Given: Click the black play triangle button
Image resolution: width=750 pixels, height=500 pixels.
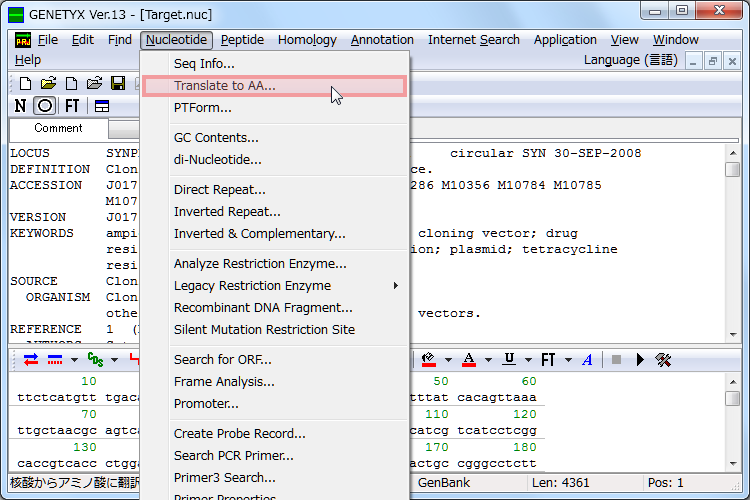Looking at the screenshot, I should pyautogui.click(x=640, y=359).
